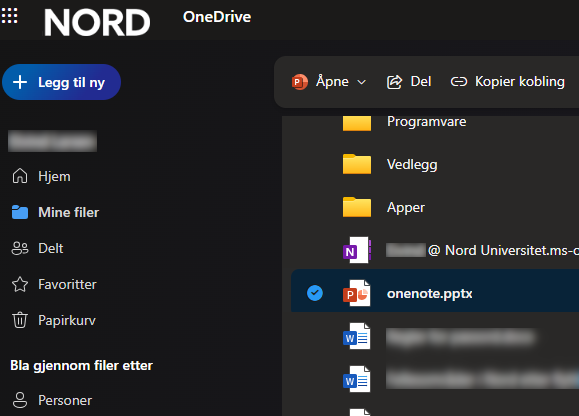
Task: Expand the Åpne dropdown chevron
Action: pos(362,82)
